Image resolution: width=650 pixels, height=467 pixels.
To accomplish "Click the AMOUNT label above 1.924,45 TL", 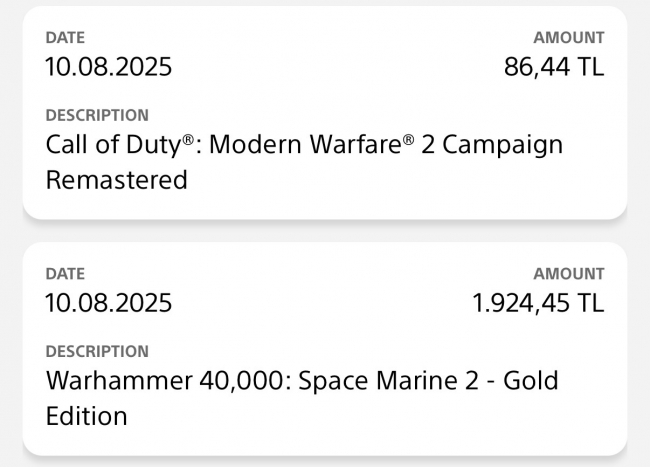I will [568, 274].
